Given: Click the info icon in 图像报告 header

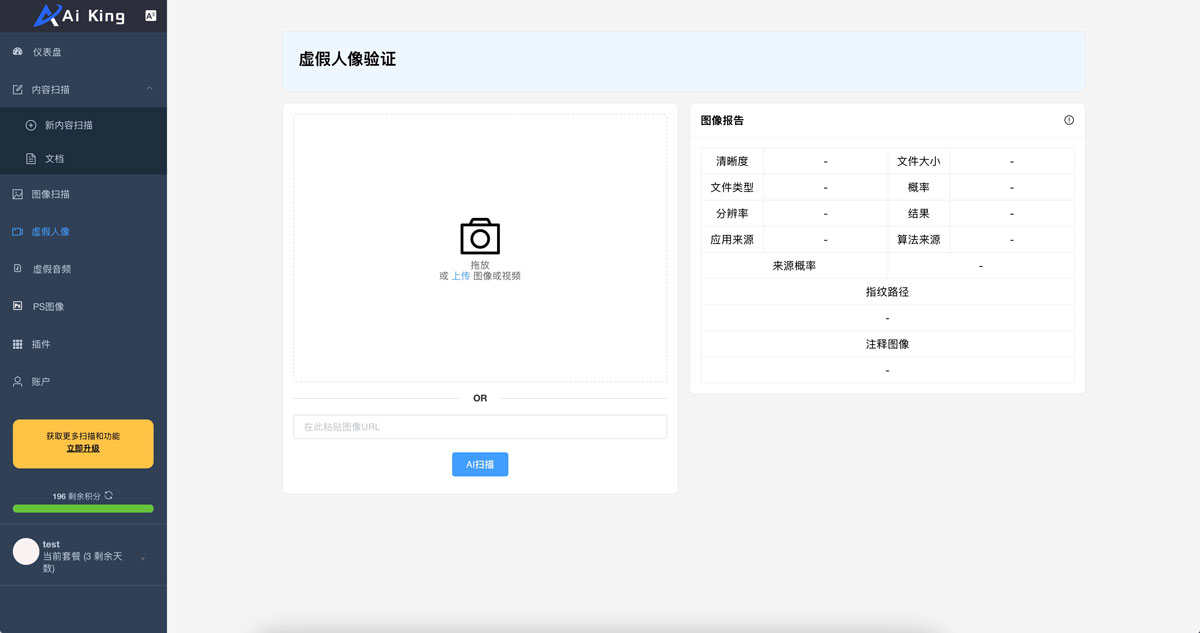Looking at the screenshot, I should 1069,120.
